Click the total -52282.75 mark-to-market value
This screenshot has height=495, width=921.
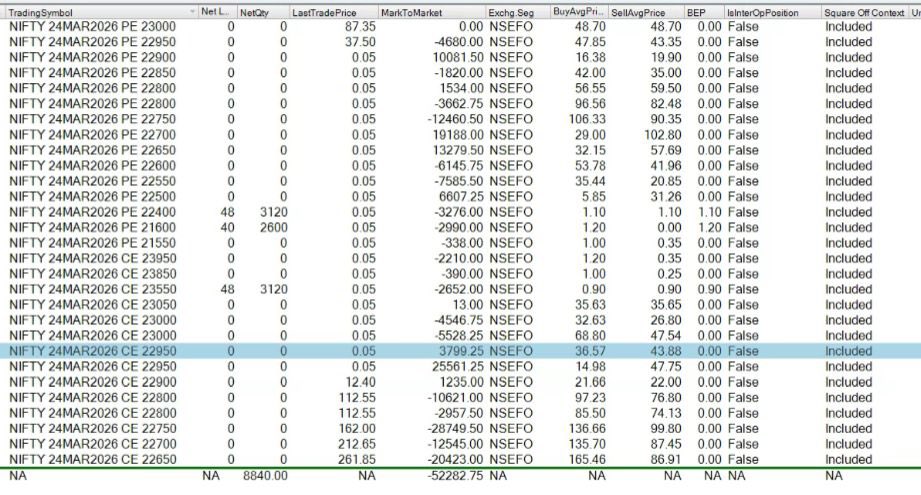(456, 475)
